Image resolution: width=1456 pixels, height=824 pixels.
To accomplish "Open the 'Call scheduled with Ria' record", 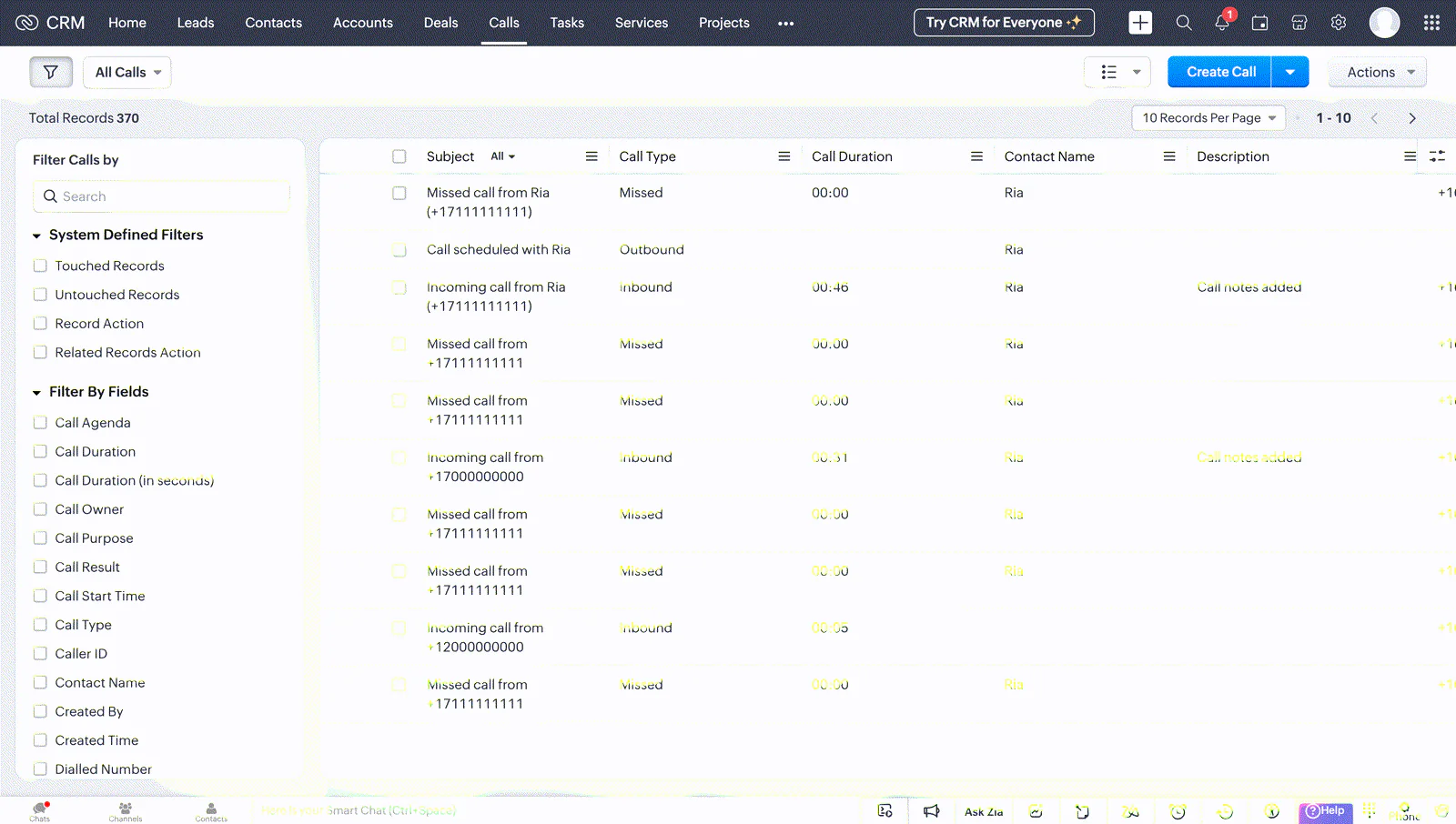I will (x=499, y=249).
